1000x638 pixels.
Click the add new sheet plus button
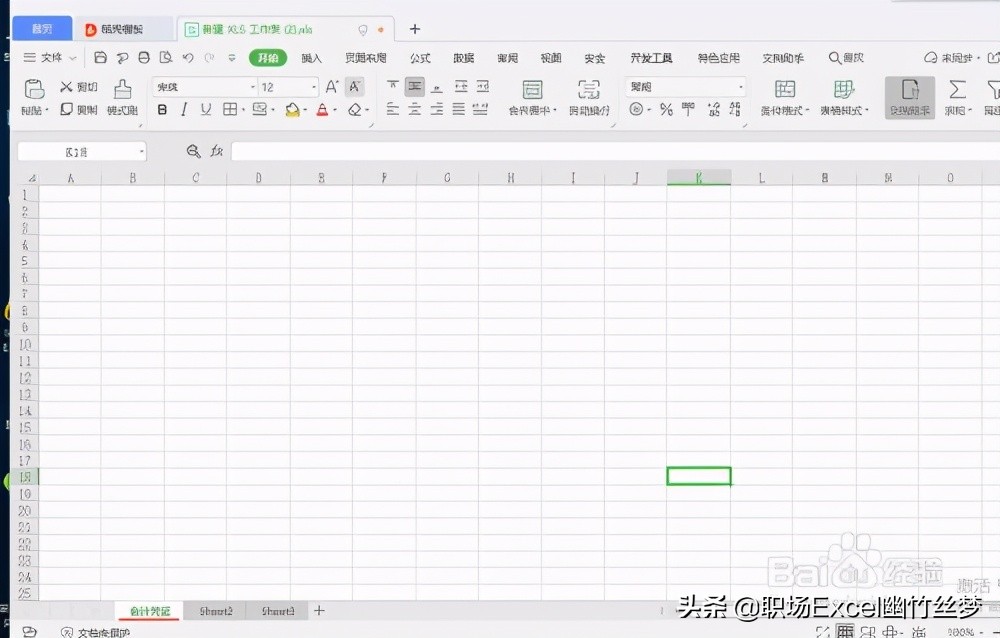319,610
